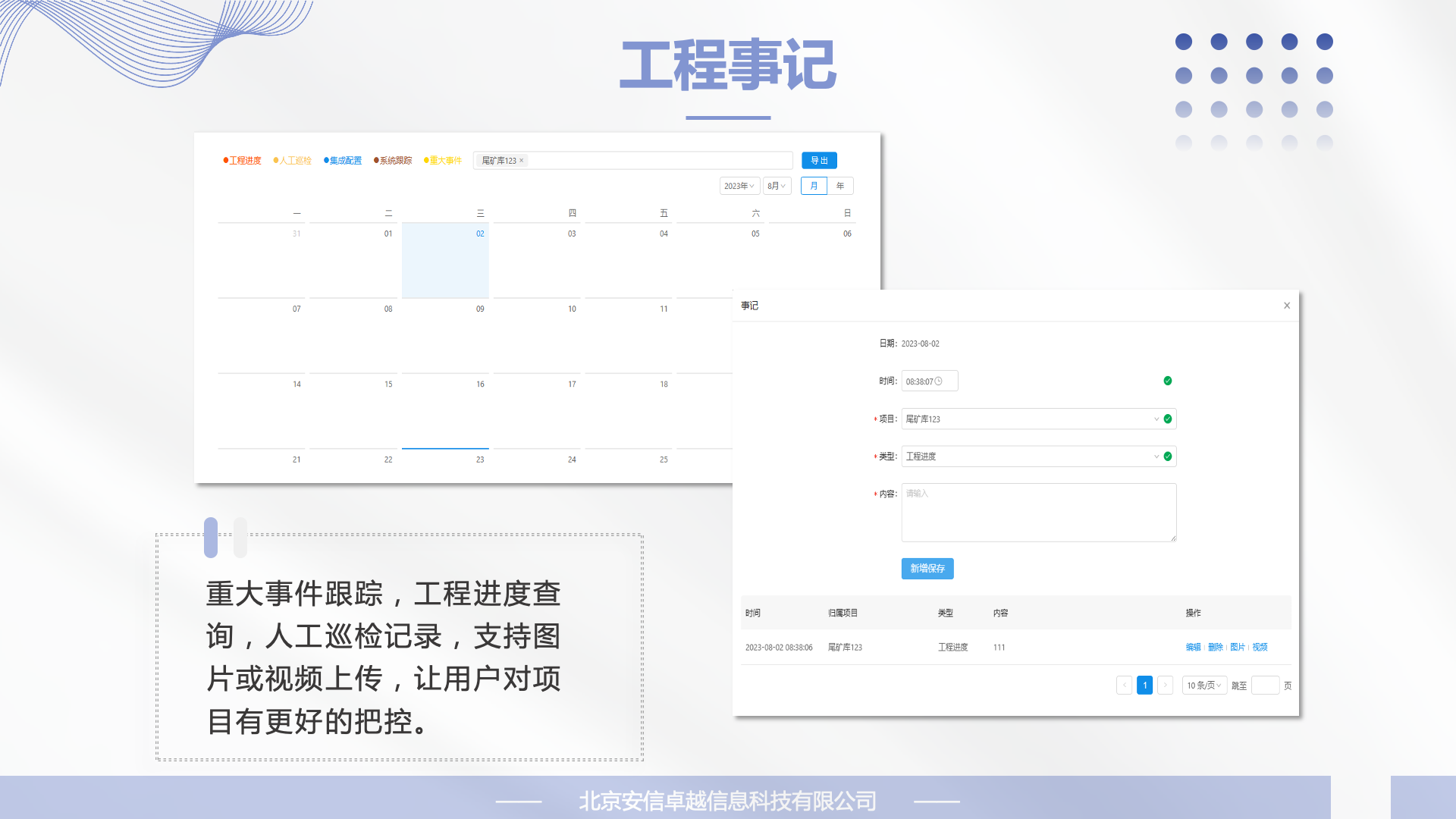This screenshot has width=1456, height=819.
Task: Open the 2023年 year dropdown
Action: point(739,186)
